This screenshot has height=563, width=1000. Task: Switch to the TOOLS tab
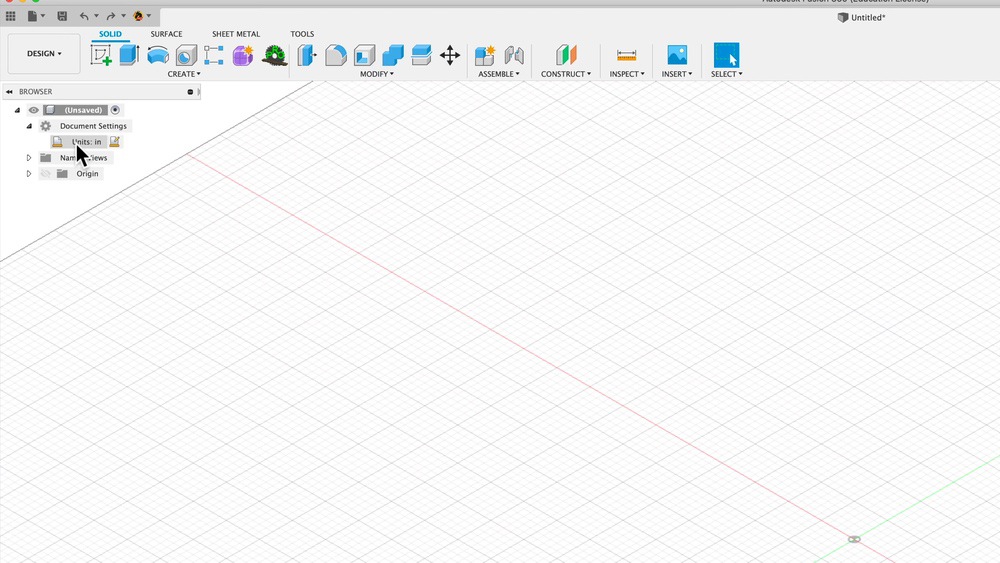(x=302, y=34)
